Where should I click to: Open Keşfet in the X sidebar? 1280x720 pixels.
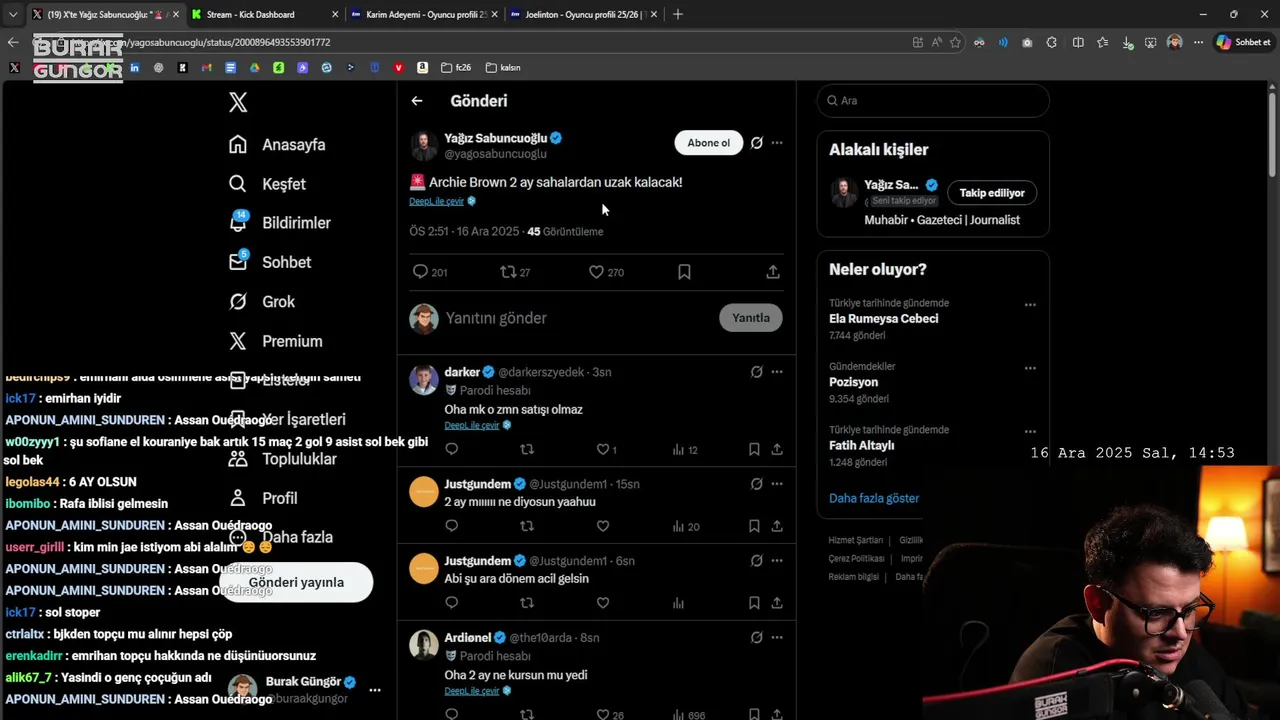tap(267, 184)
